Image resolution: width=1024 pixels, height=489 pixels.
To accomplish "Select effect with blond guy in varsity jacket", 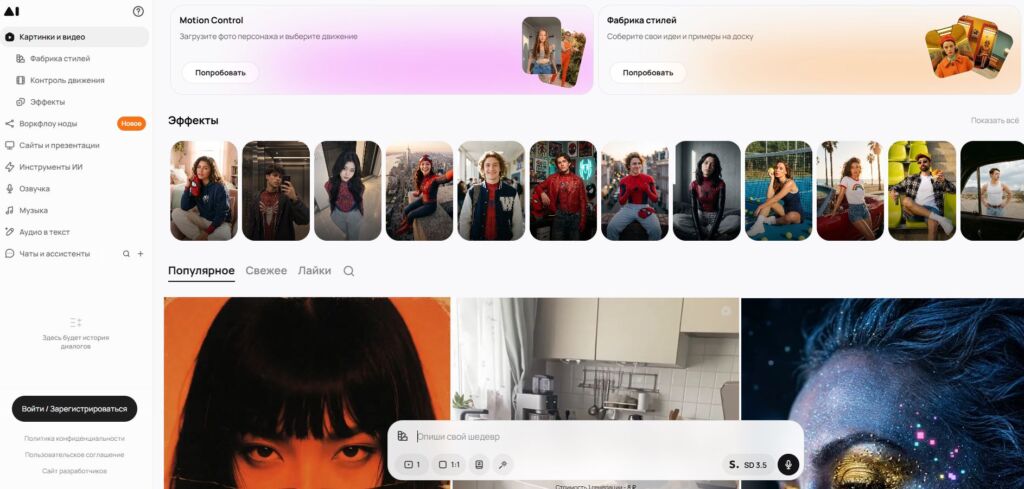I will click(x=491, y=191).
